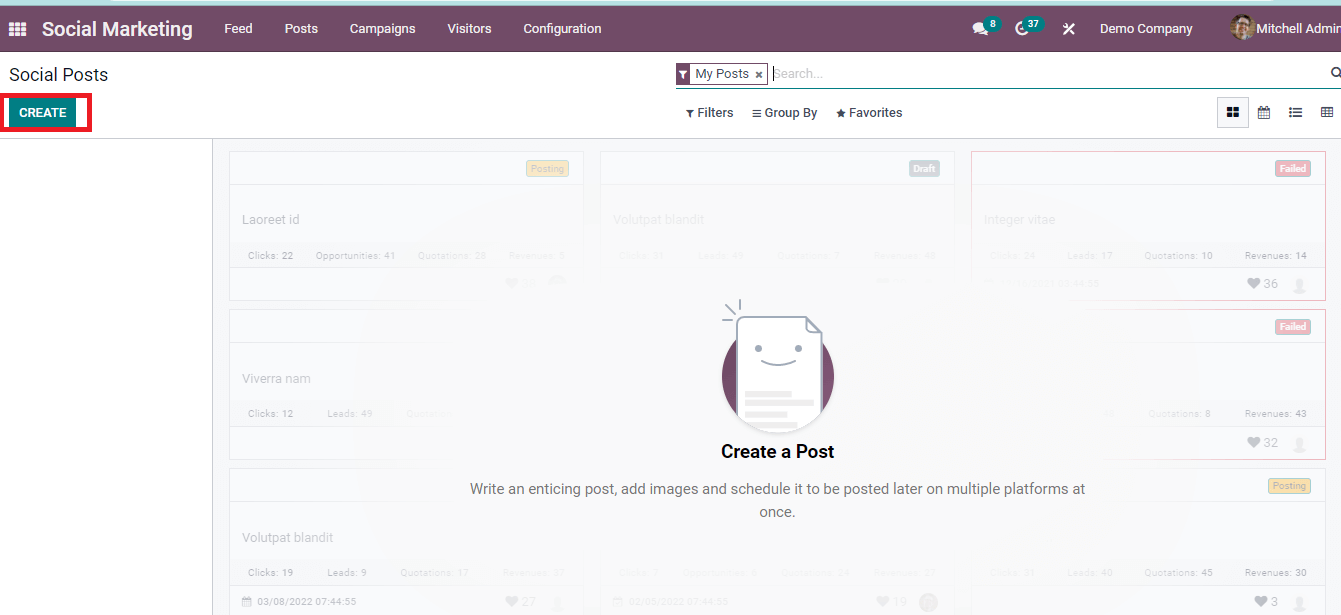Select the Quotations: 45 statistic

(1179, 573)
